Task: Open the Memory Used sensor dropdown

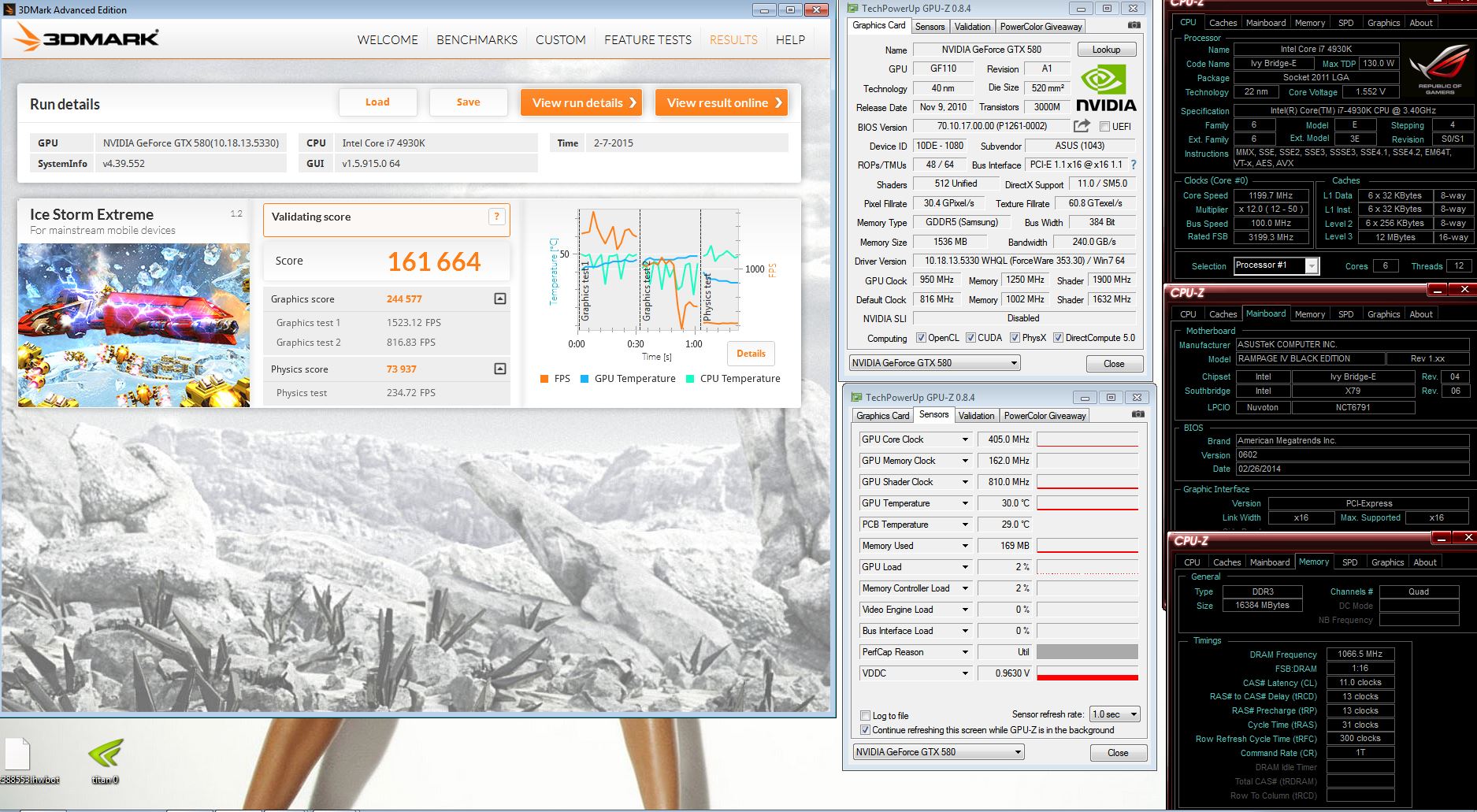Action: coord(965,546)
